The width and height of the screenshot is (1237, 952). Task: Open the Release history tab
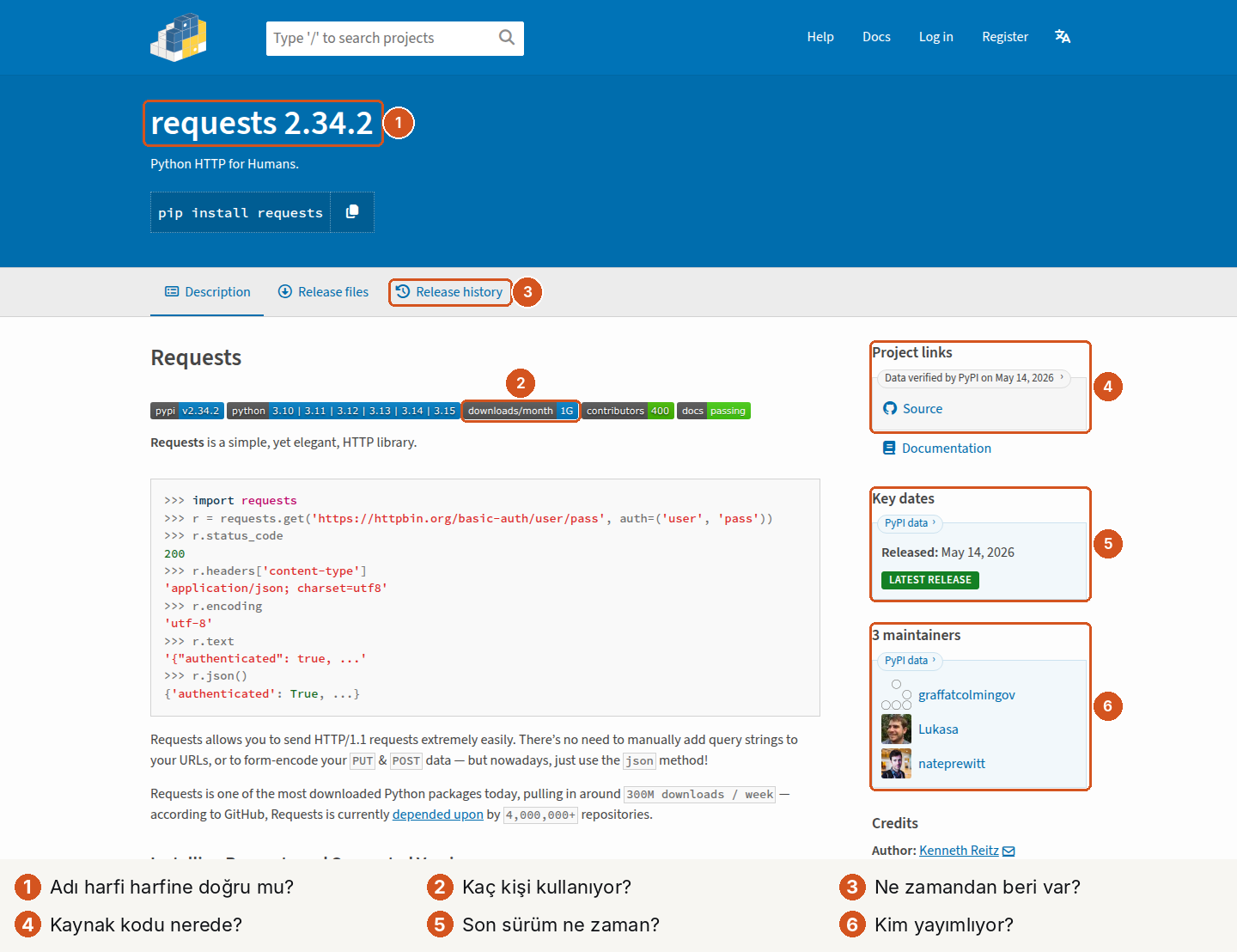[450, 292]
